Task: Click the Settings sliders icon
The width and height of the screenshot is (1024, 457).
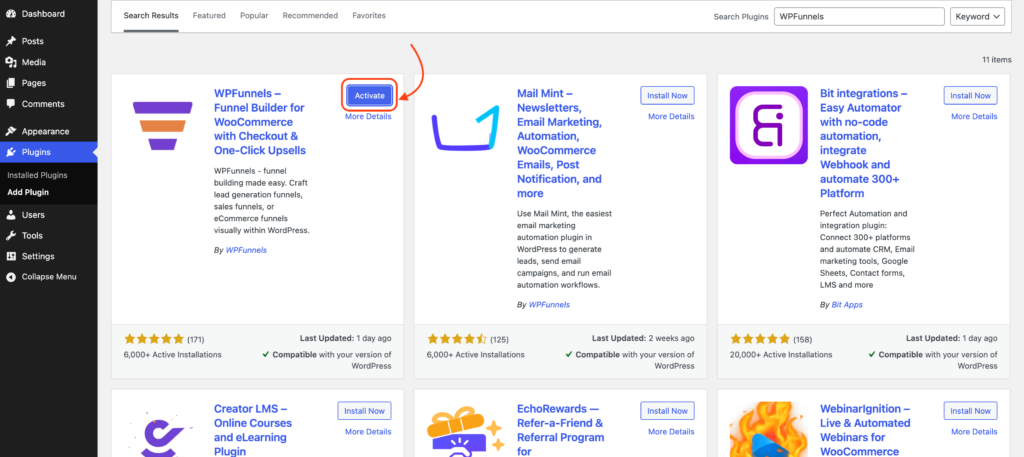Action: 10,256
